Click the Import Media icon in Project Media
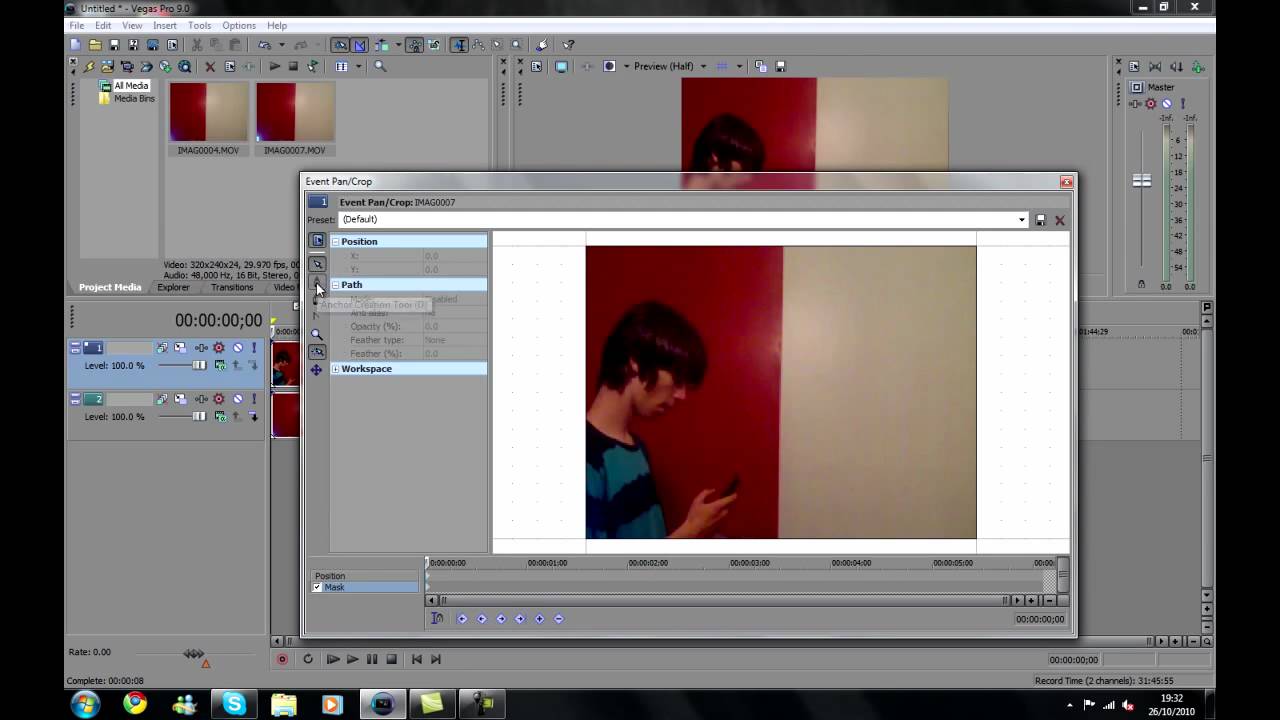This screenshot has height=720, width=1280. click(107, 67)
